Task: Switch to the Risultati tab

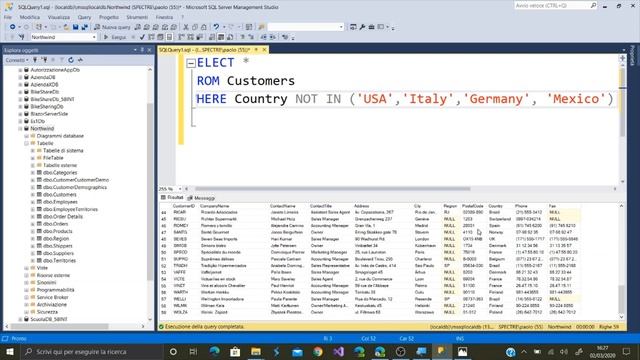Action: 172,198
